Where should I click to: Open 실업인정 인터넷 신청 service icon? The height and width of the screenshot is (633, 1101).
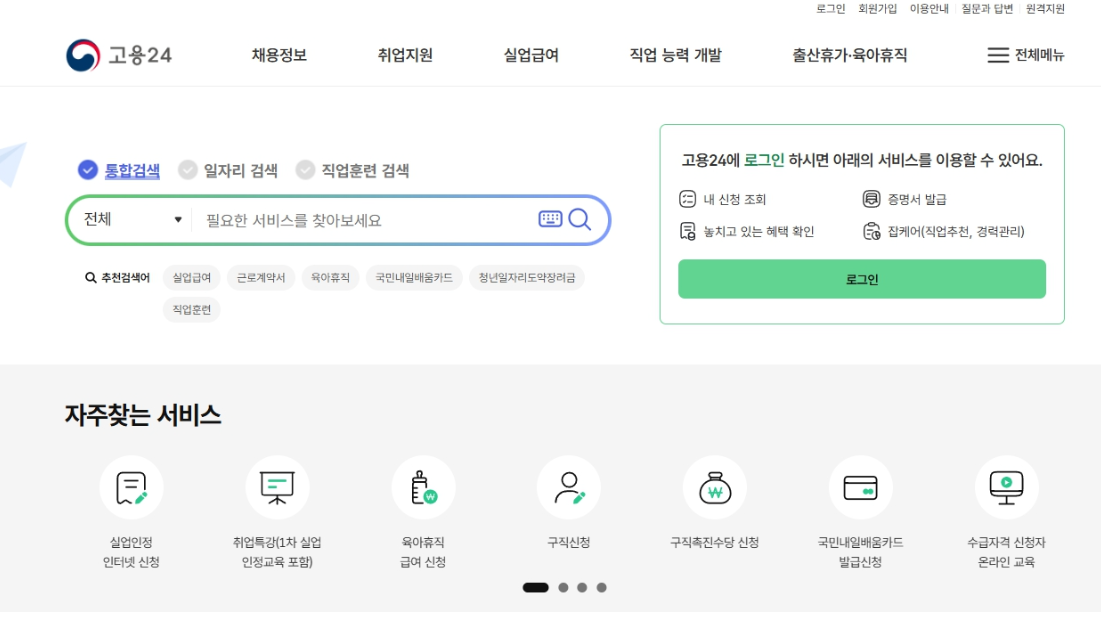pyautogui.click(x=131, y=488)
